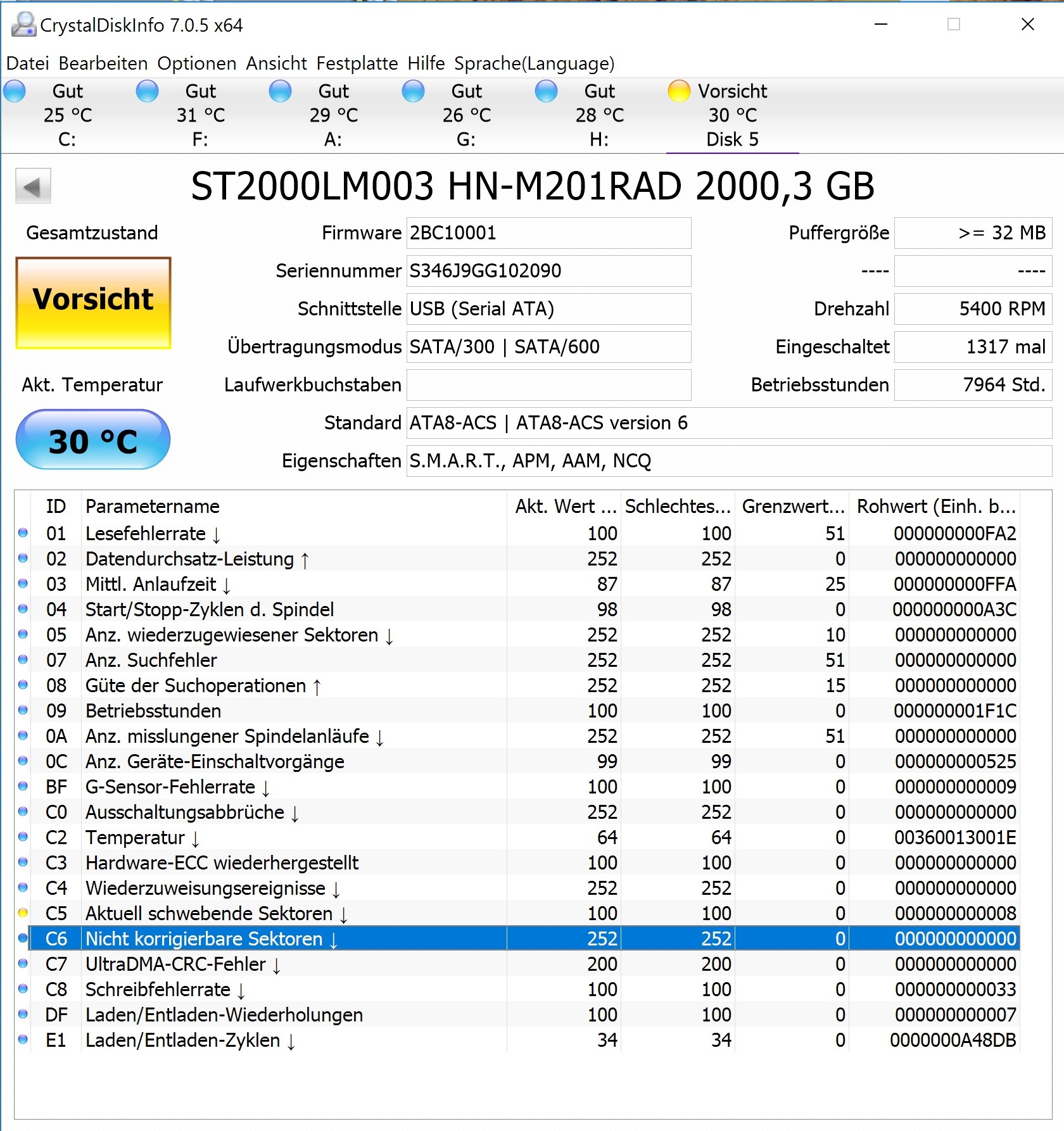Click the Firmware field 2BC10001
The height and width of the screenshot is (1131, 1064).
click(548, 233)
